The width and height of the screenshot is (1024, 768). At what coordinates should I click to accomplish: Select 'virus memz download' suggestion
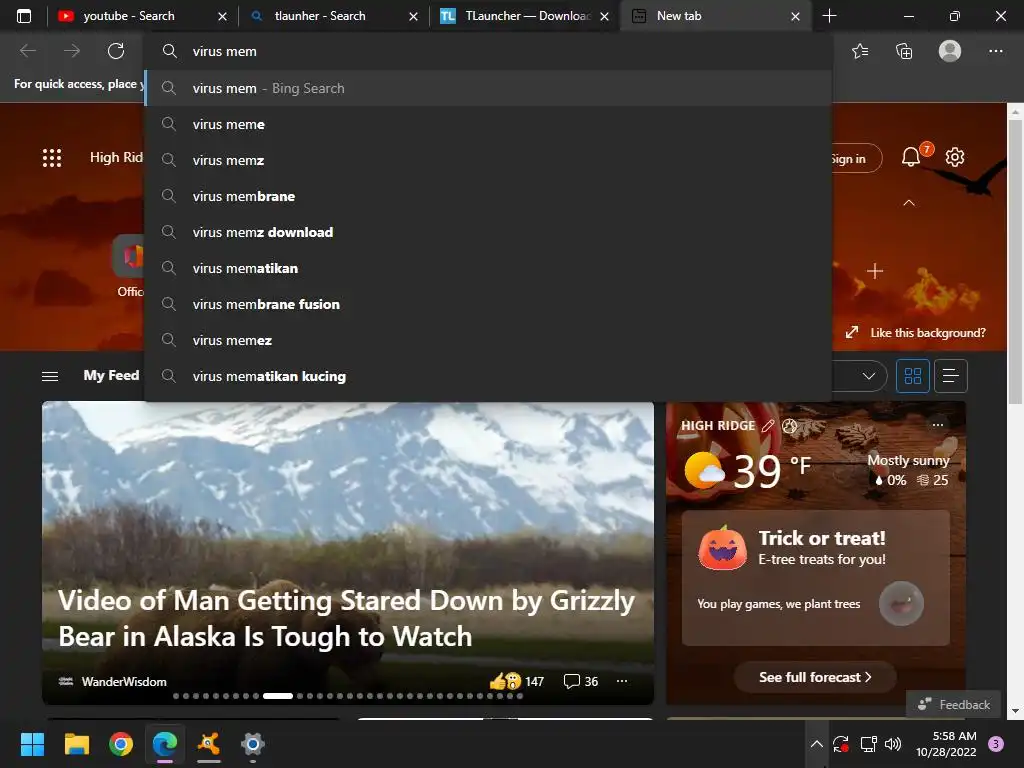tap(487, 232)
